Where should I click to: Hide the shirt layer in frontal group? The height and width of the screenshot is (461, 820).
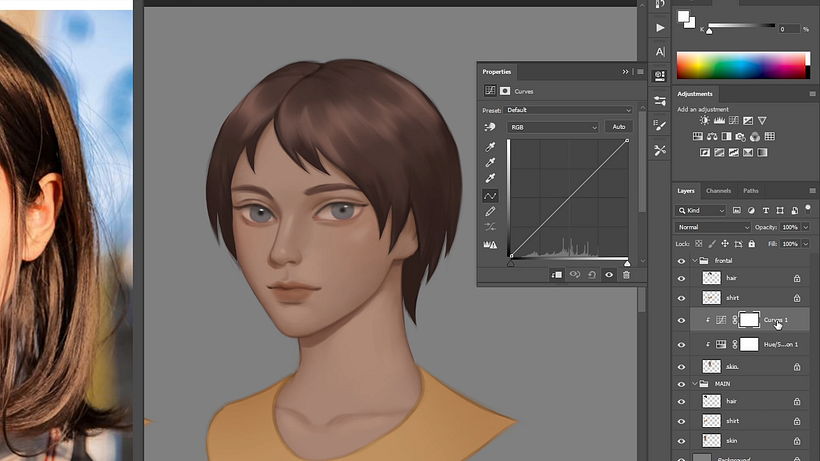pyautogui.click(x=681, y=298)
